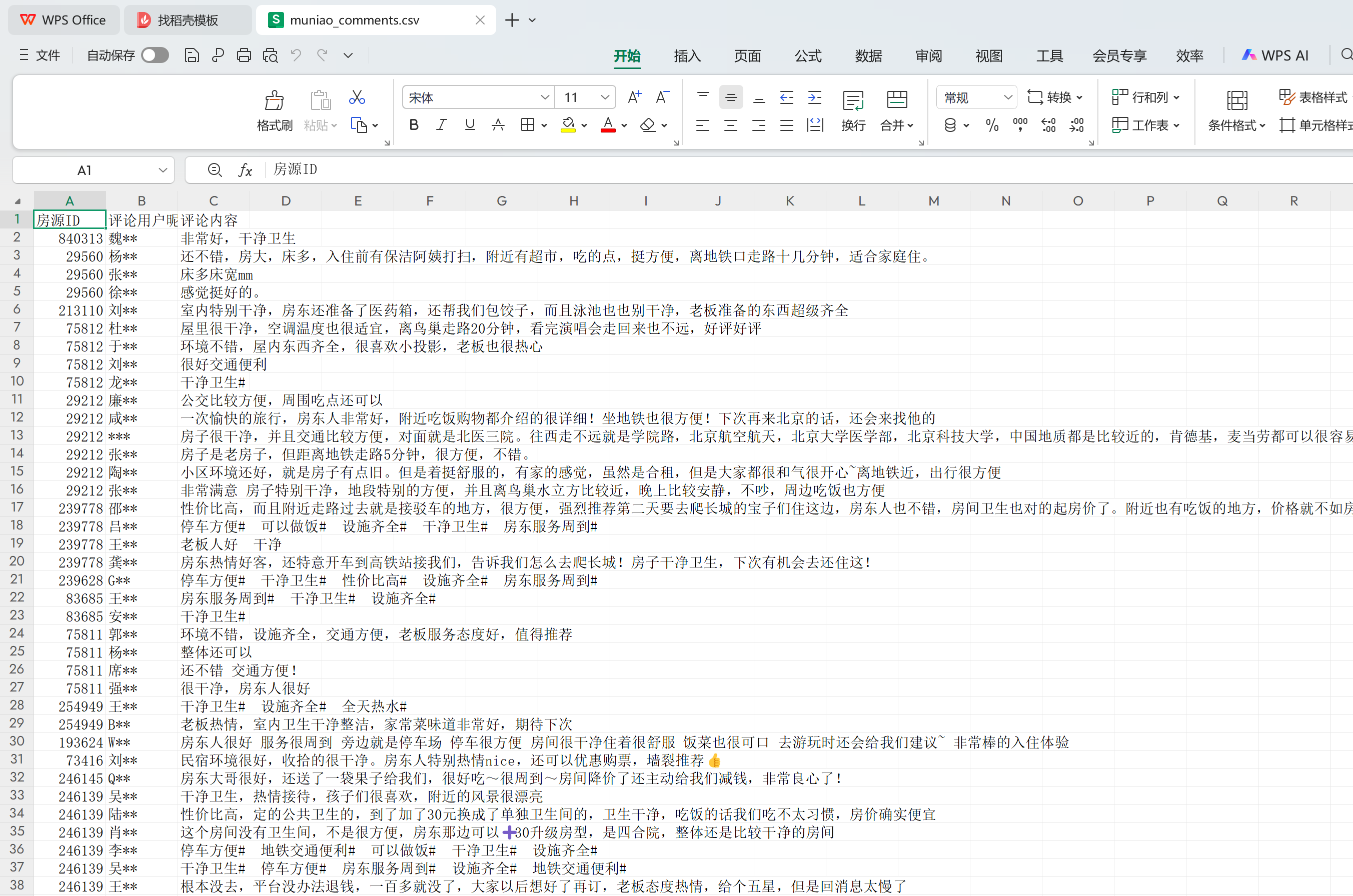Viewport: 1353px width, 896px height.
Task: Apply Italic formatting
Action: pos(441,125)
